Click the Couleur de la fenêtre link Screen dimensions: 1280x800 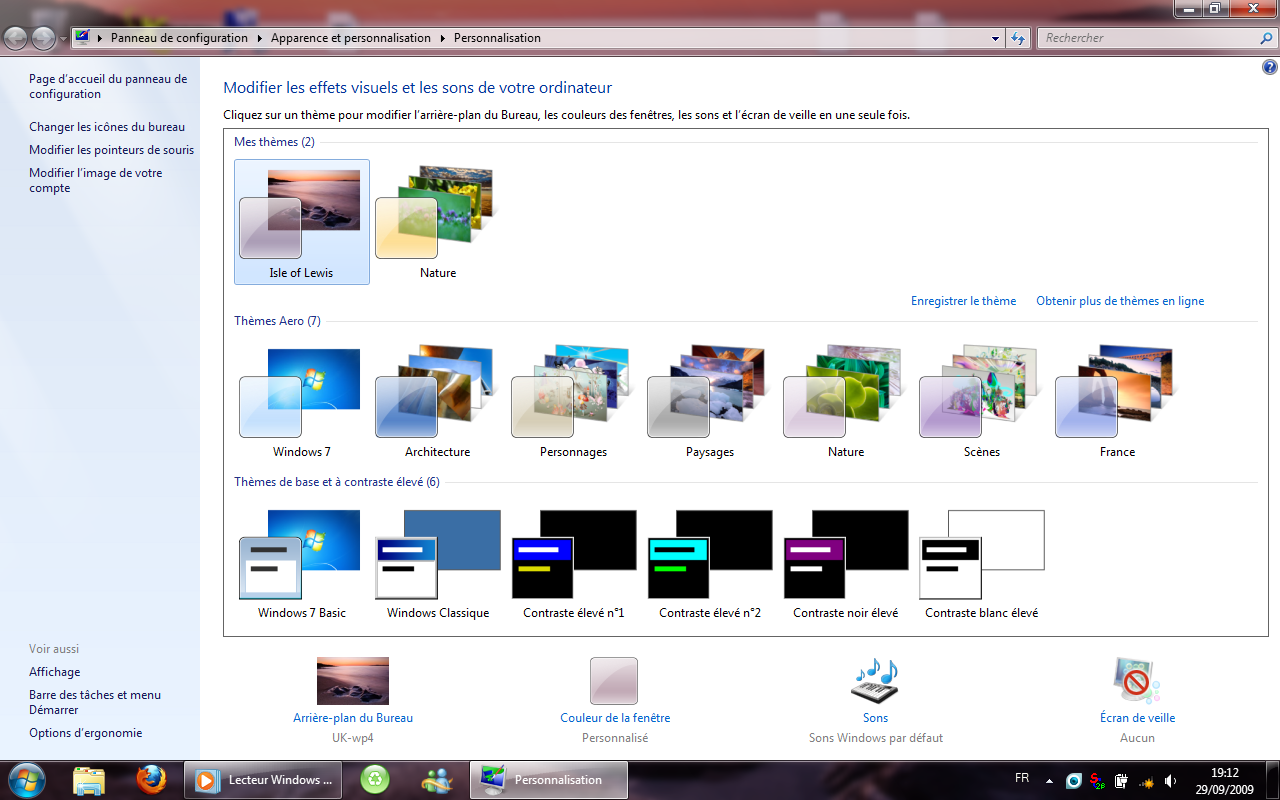click(x=615, y=718)
